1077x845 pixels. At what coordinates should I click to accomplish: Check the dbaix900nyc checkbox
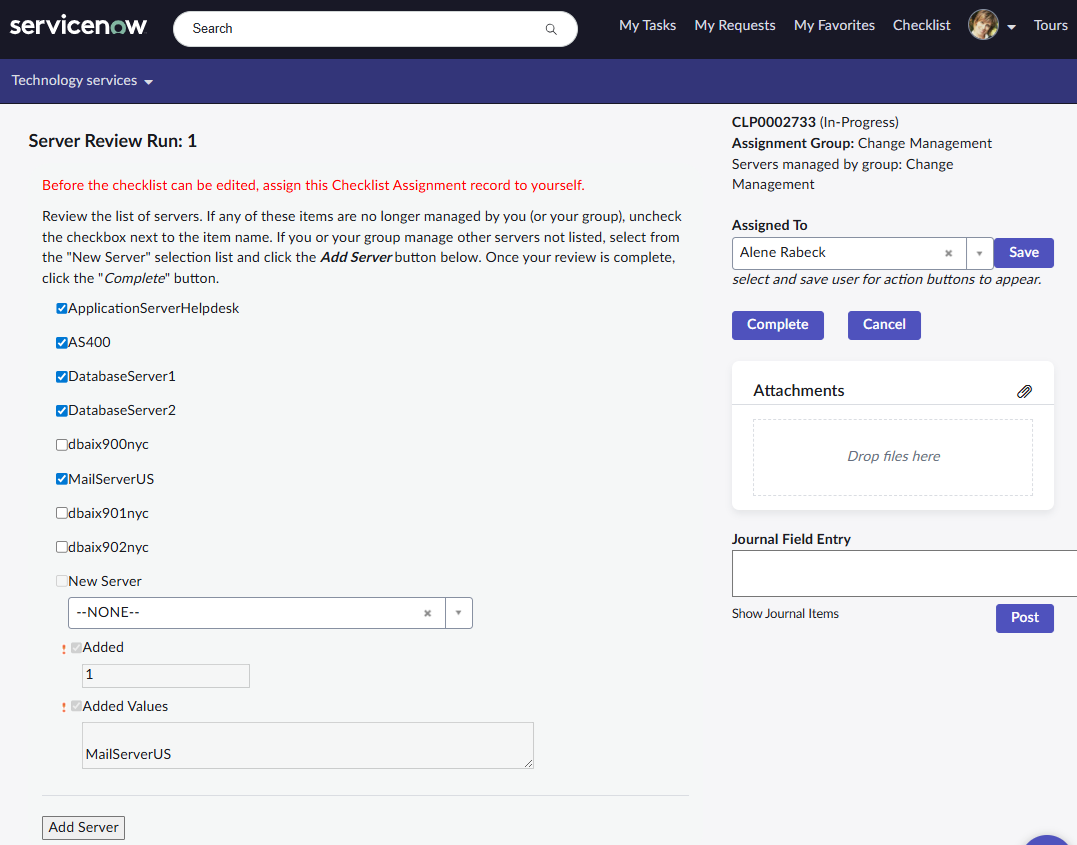[62, 444]
